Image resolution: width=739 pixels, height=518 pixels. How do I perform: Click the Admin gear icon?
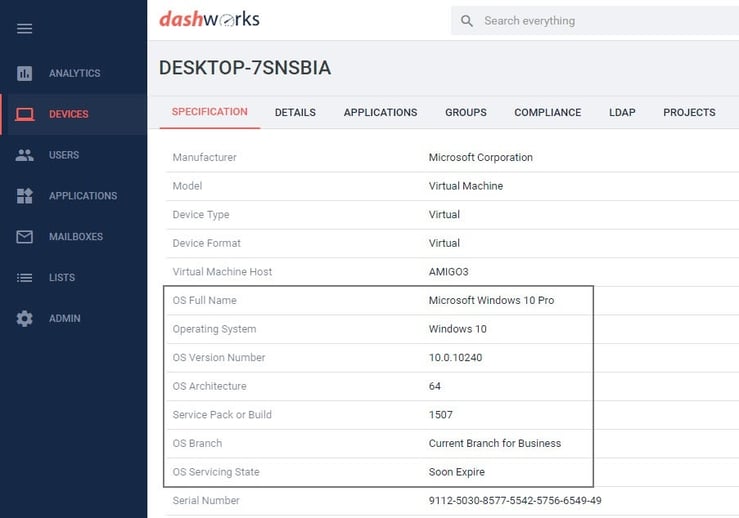(25, 319)
